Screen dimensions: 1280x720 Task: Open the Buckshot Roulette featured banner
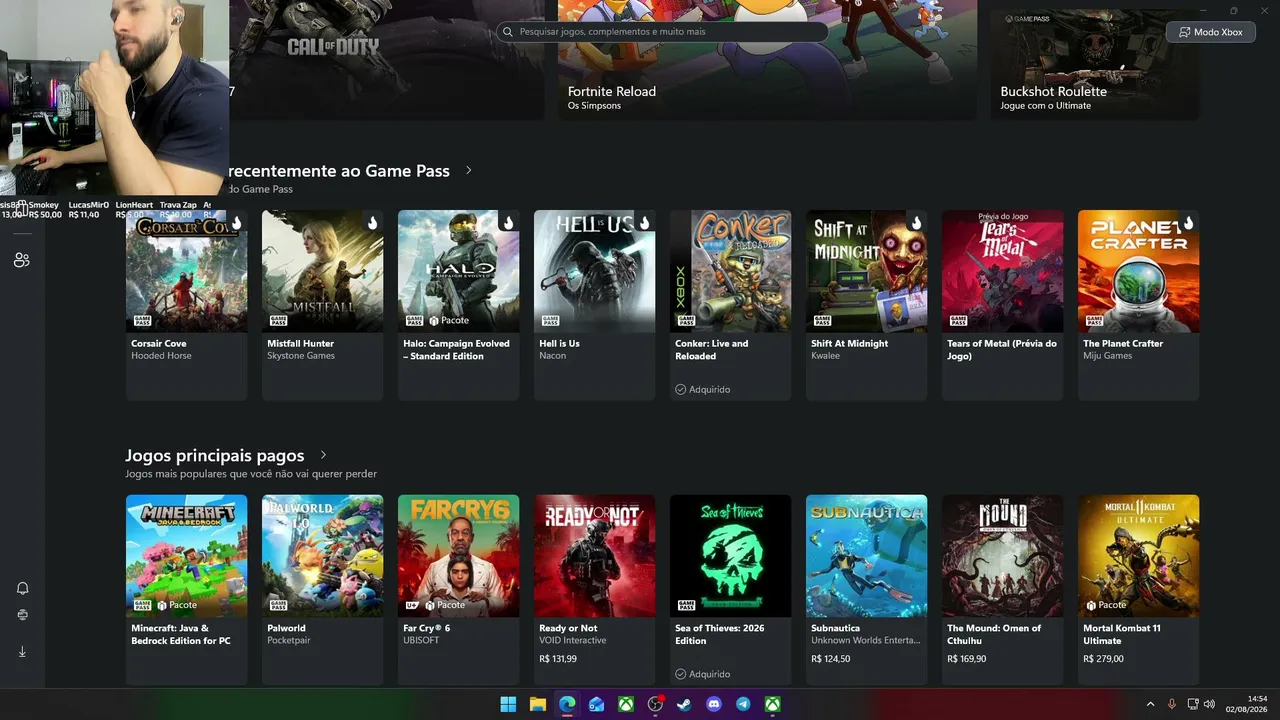(1095, 65)
